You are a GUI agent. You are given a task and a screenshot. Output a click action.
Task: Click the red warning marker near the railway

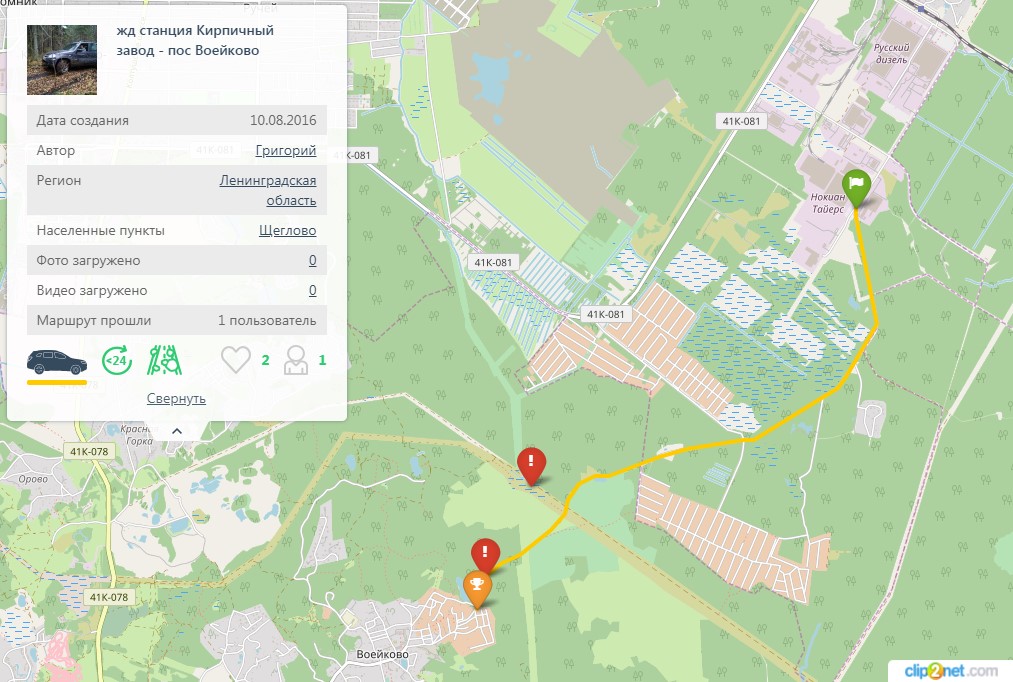(531, 465)
